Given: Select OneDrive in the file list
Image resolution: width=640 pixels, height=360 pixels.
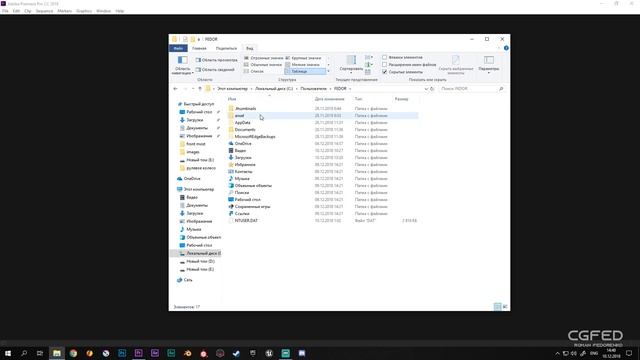Looking at the screenshot, I should [243, 144].
